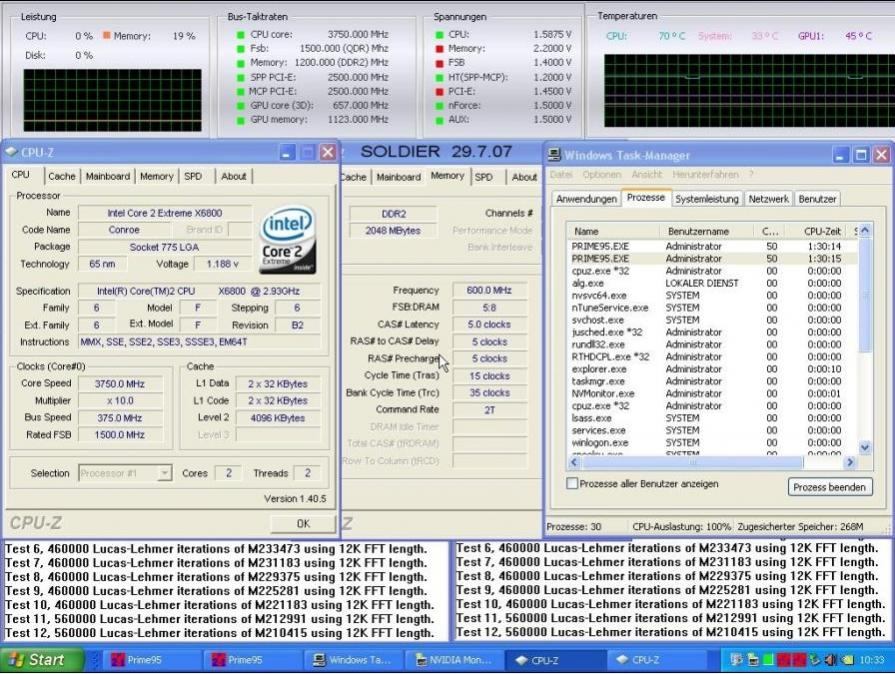This screenshot has height=674, width=895.
Task: Click horizontal scrollbar right arrow in Task Manager
Action: click(850, 462)
